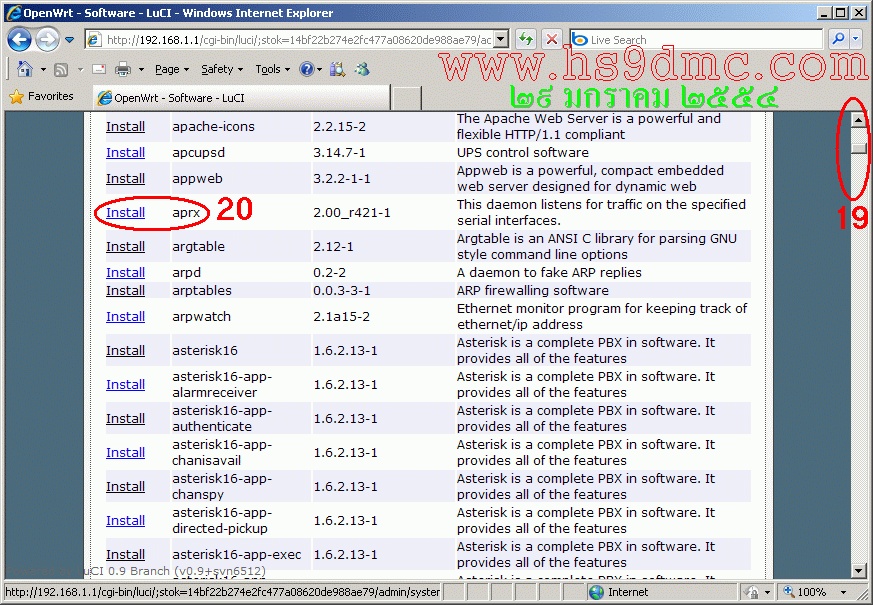The image size is (873, 605).
Task: Stop loading with the red X icon
Action: point(552,40)
